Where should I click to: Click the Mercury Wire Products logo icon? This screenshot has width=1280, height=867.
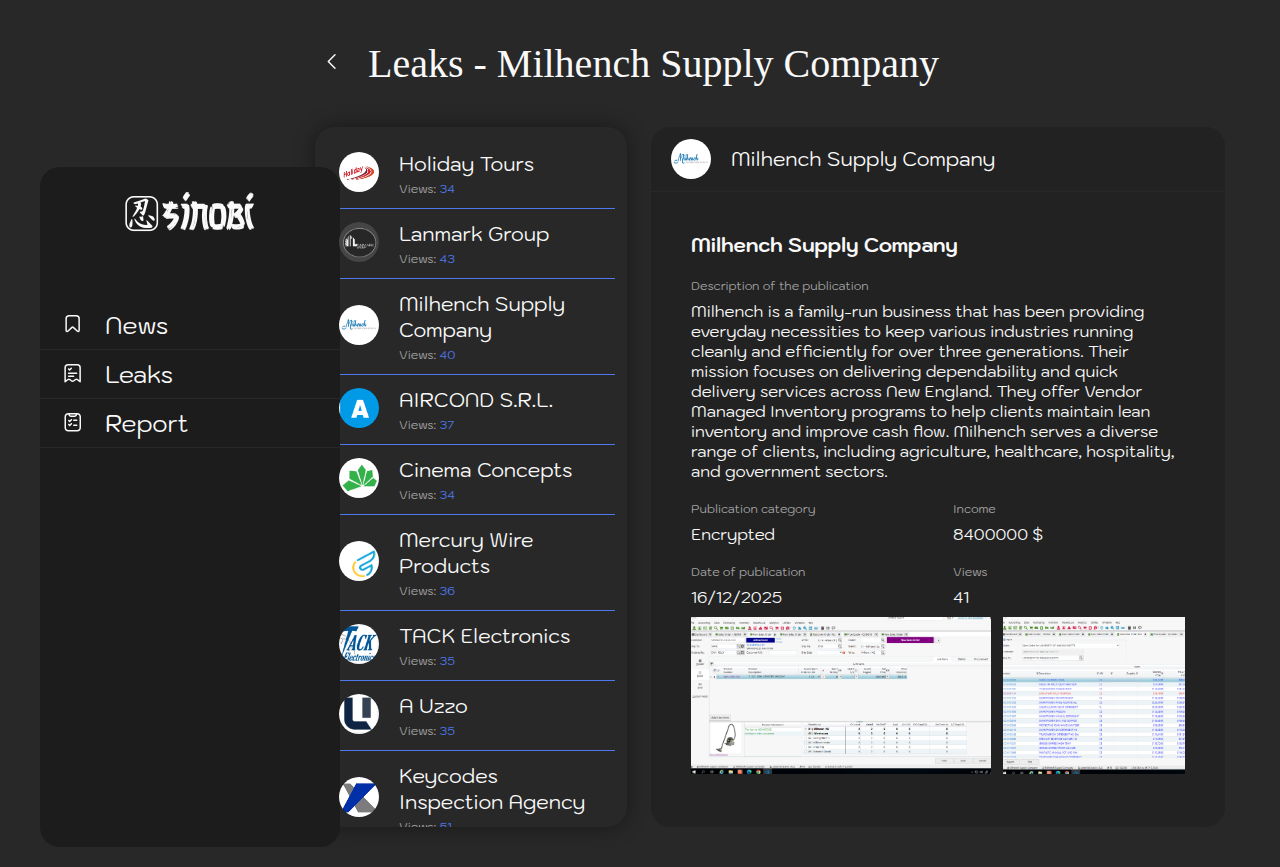coord(359,561)
